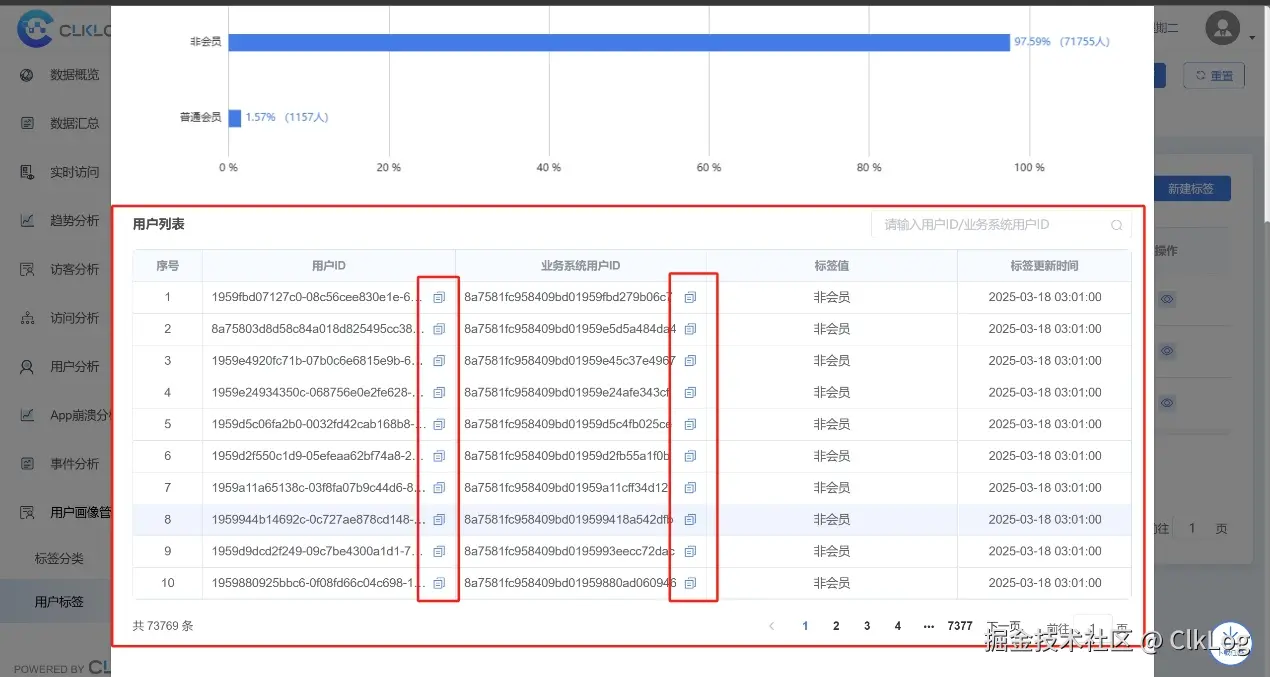Click the 数据概览 sidebar icon
This screenshot has width=1270, height=677.
pyautogui.click(x=28, y=74)
